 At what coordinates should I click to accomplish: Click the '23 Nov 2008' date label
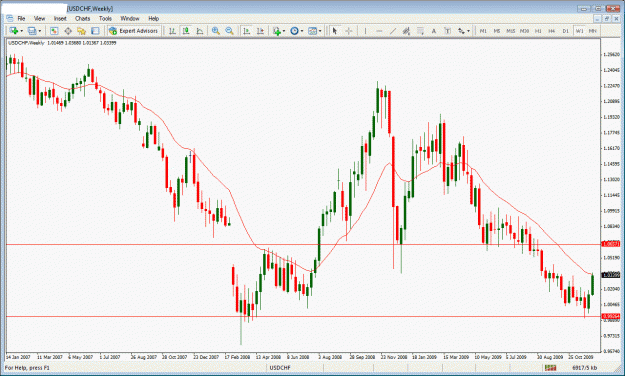point(394,357)
